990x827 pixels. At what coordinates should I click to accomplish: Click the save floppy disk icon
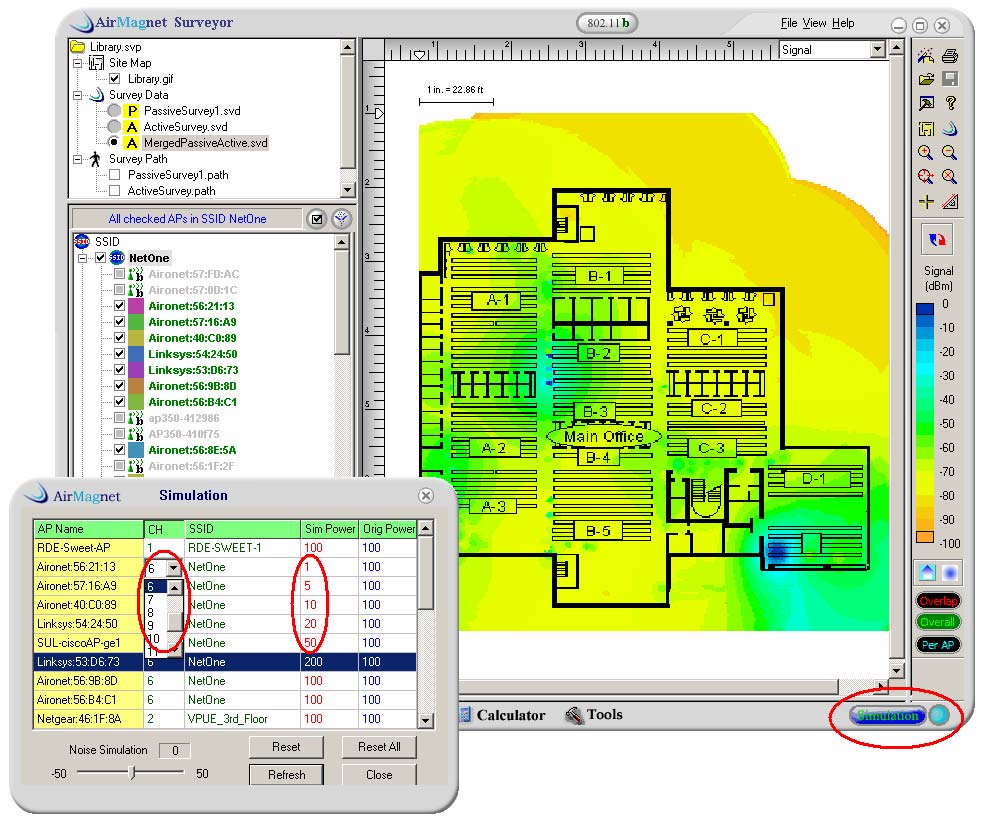950,79
